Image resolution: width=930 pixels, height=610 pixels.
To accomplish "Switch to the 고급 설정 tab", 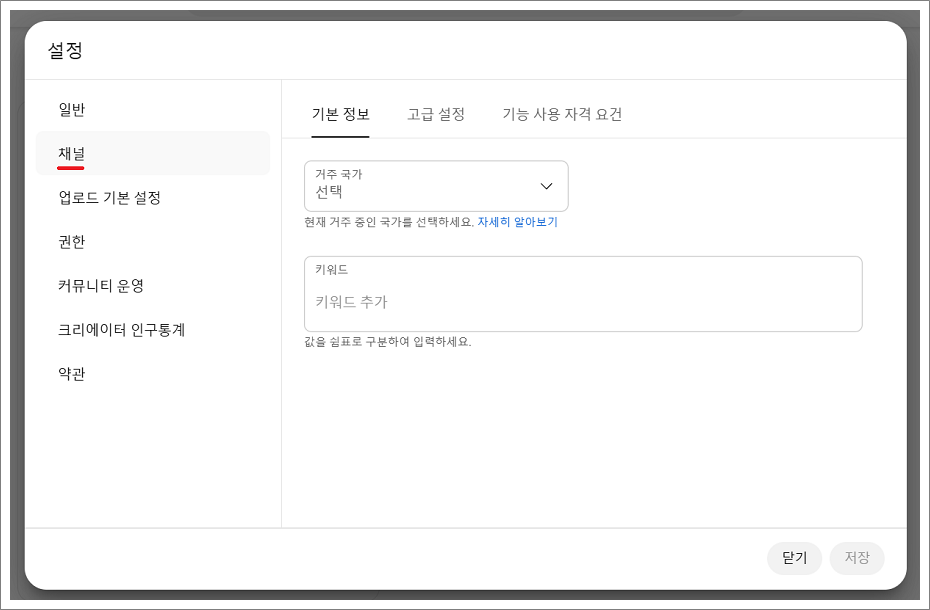I will (435, 114).
